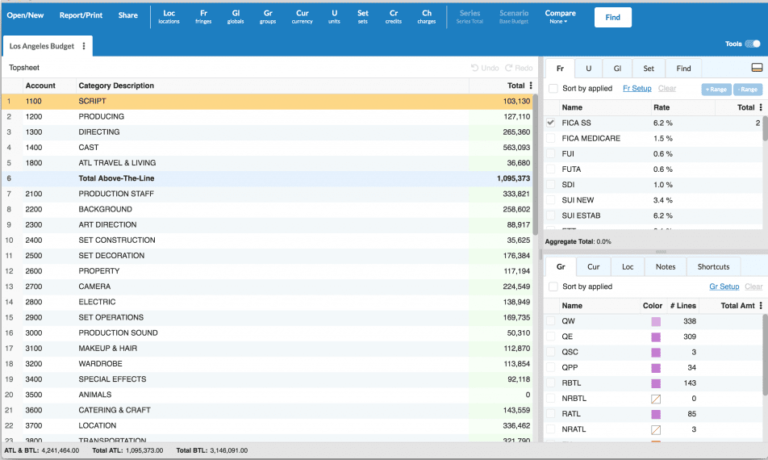Viewport: 768px width, 460px height.
Task: Check the QW group checkbox
Action: point(551,322)
